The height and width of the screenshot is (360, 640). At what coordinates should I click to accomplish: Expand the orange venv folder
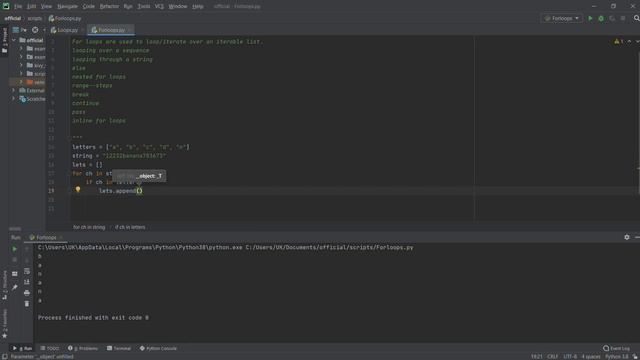21,82
